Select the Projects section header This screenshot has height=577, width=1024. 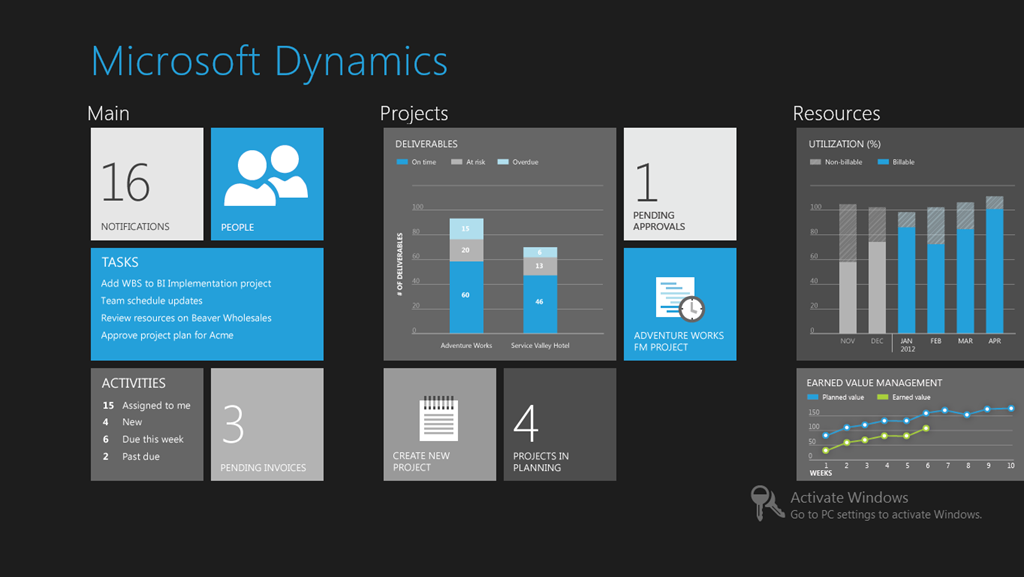(414, 114)
